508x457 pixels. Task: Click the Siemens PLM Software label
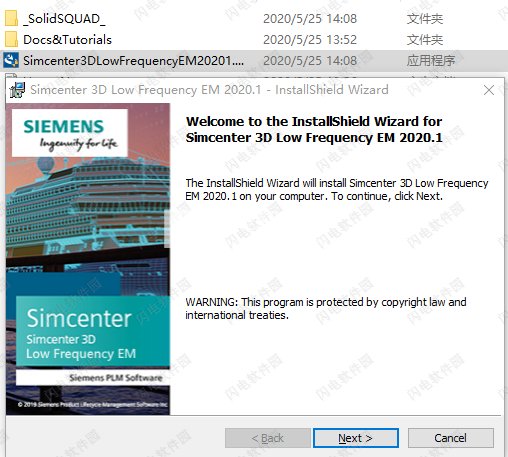pyautogui.click(x=116, y=378)
